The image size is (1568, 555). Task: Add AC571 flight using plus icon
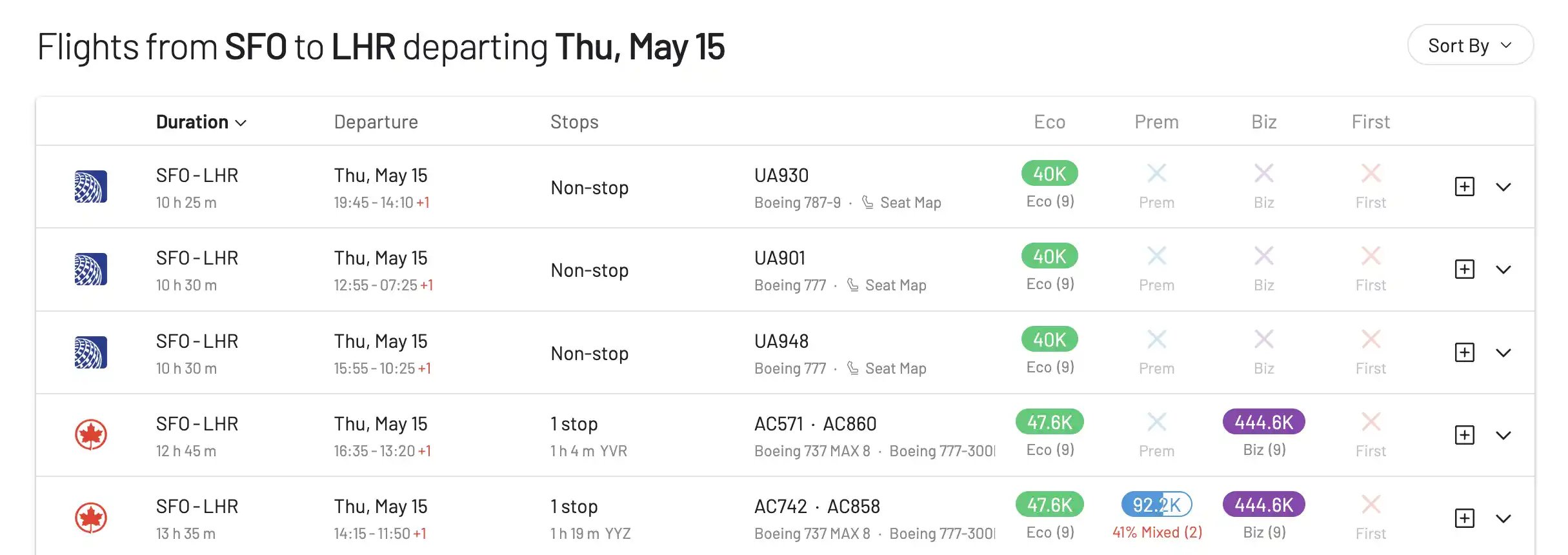[1464, 435]
